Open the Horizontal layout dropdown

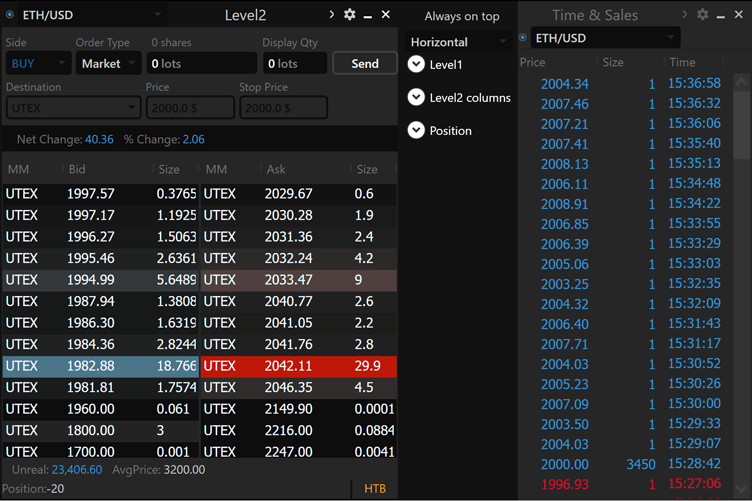coord(459,42)
